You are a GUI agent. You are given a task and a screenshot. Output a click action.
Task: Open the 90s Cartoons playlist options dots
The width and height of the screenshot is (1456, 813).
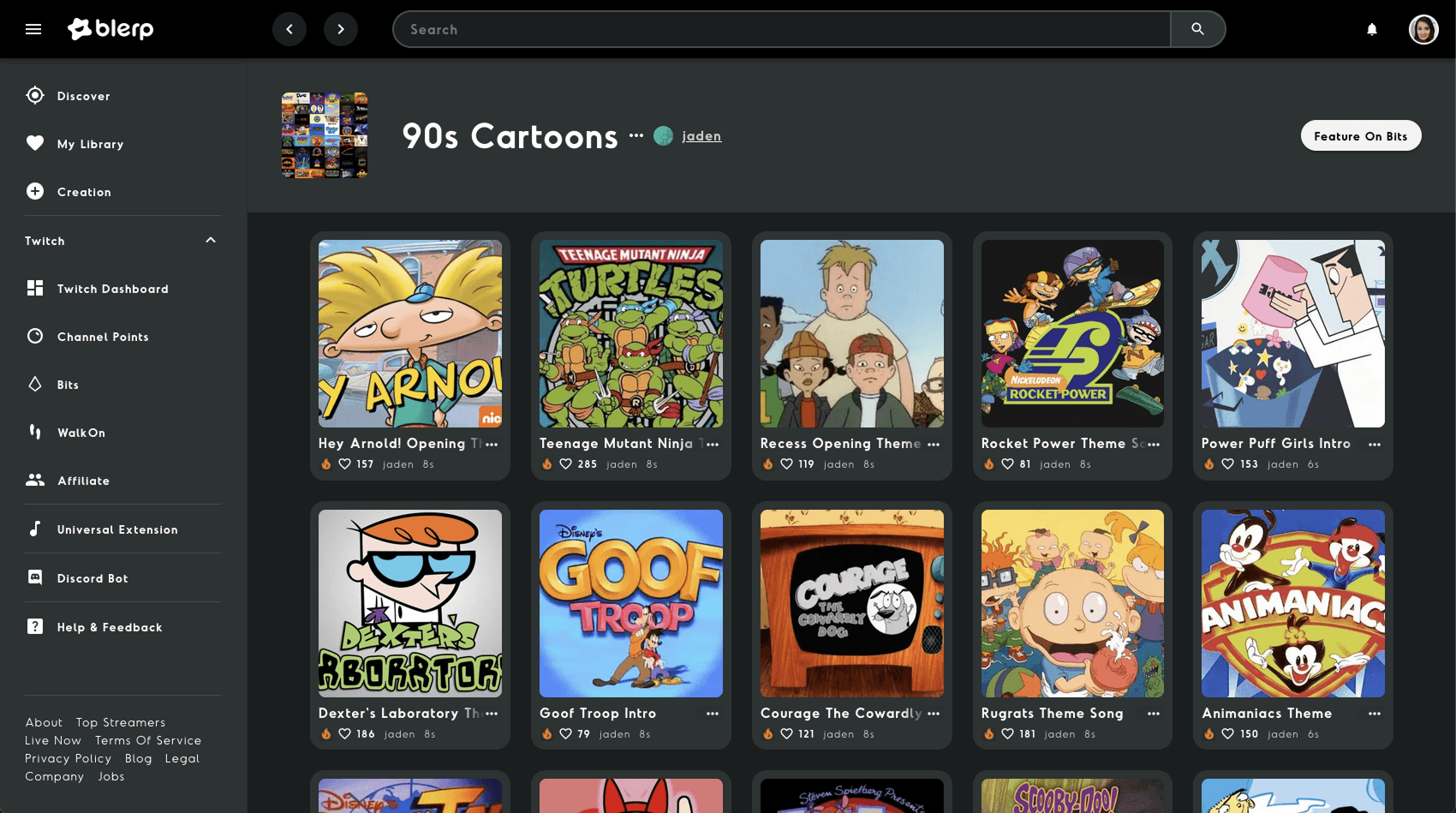coord(636,135)
